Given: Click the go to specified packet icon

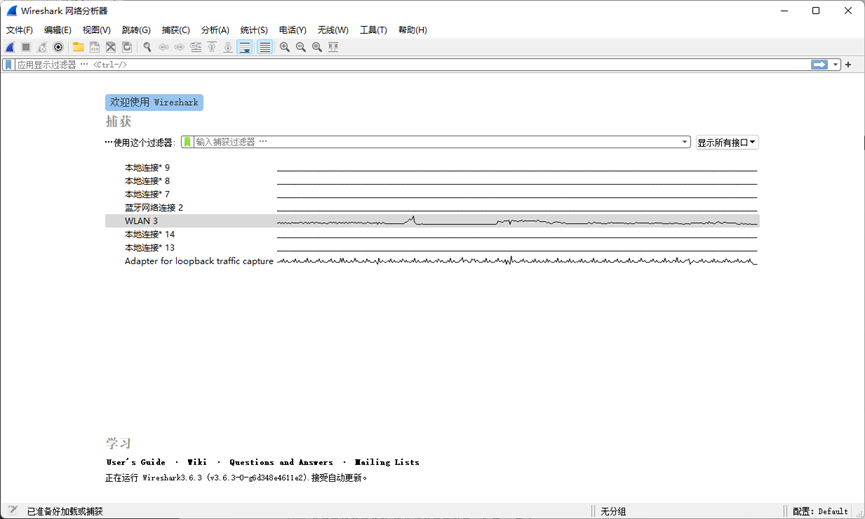Looking at the screenshot, I should point(196,47).
